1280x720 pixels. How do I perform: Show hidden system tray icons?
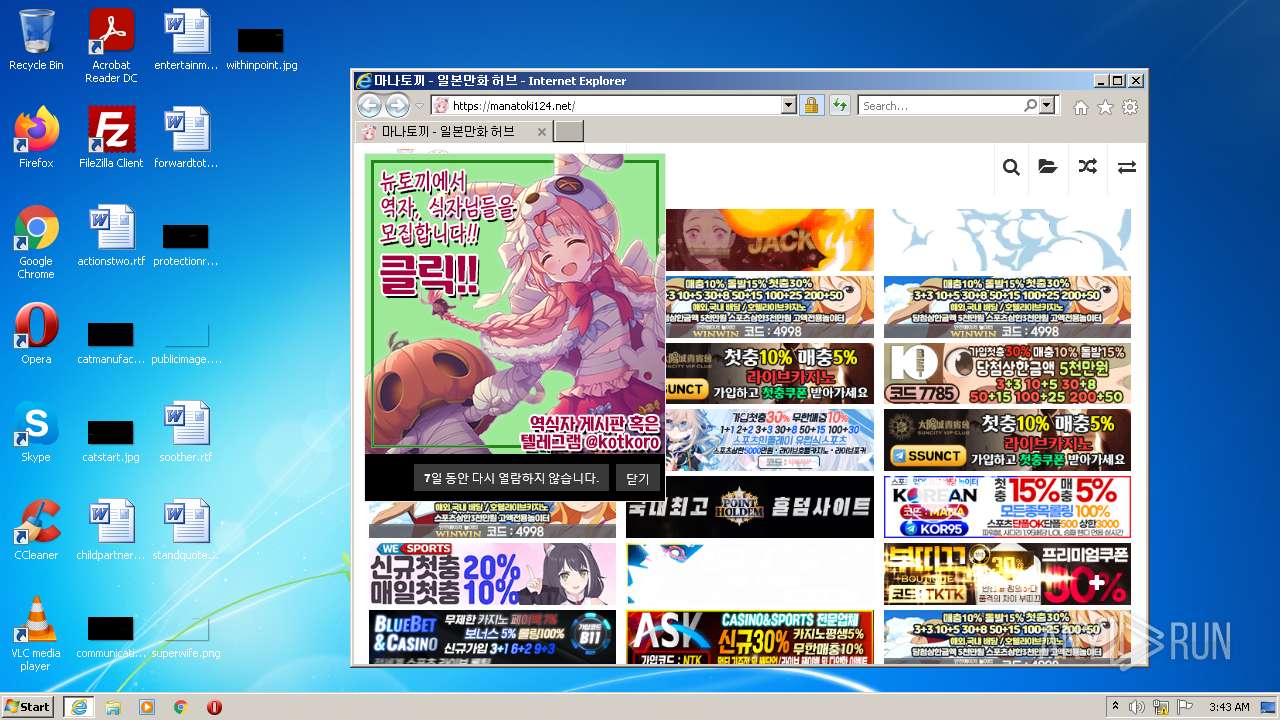click(1114, 707)
